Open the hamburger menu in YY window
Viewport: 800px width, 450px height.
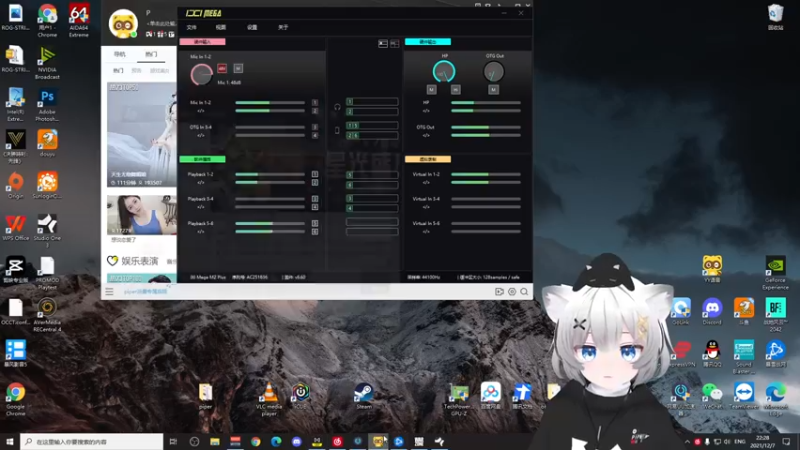pos(109,291)
